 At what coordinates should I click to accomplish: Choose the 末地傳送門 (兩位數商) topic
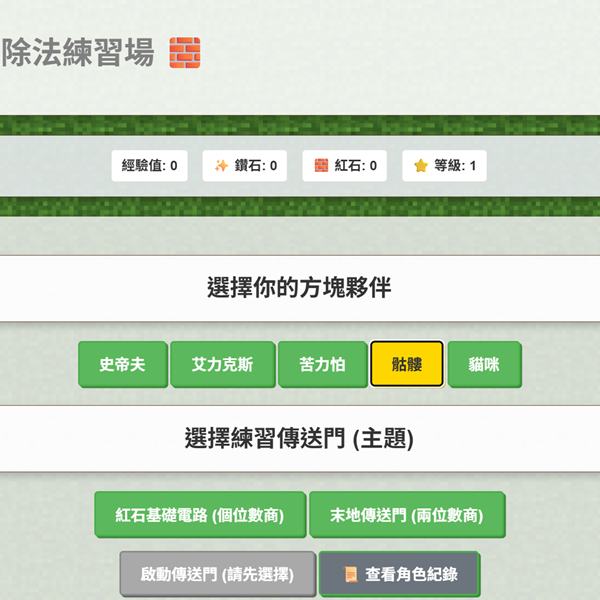point(406,516)
